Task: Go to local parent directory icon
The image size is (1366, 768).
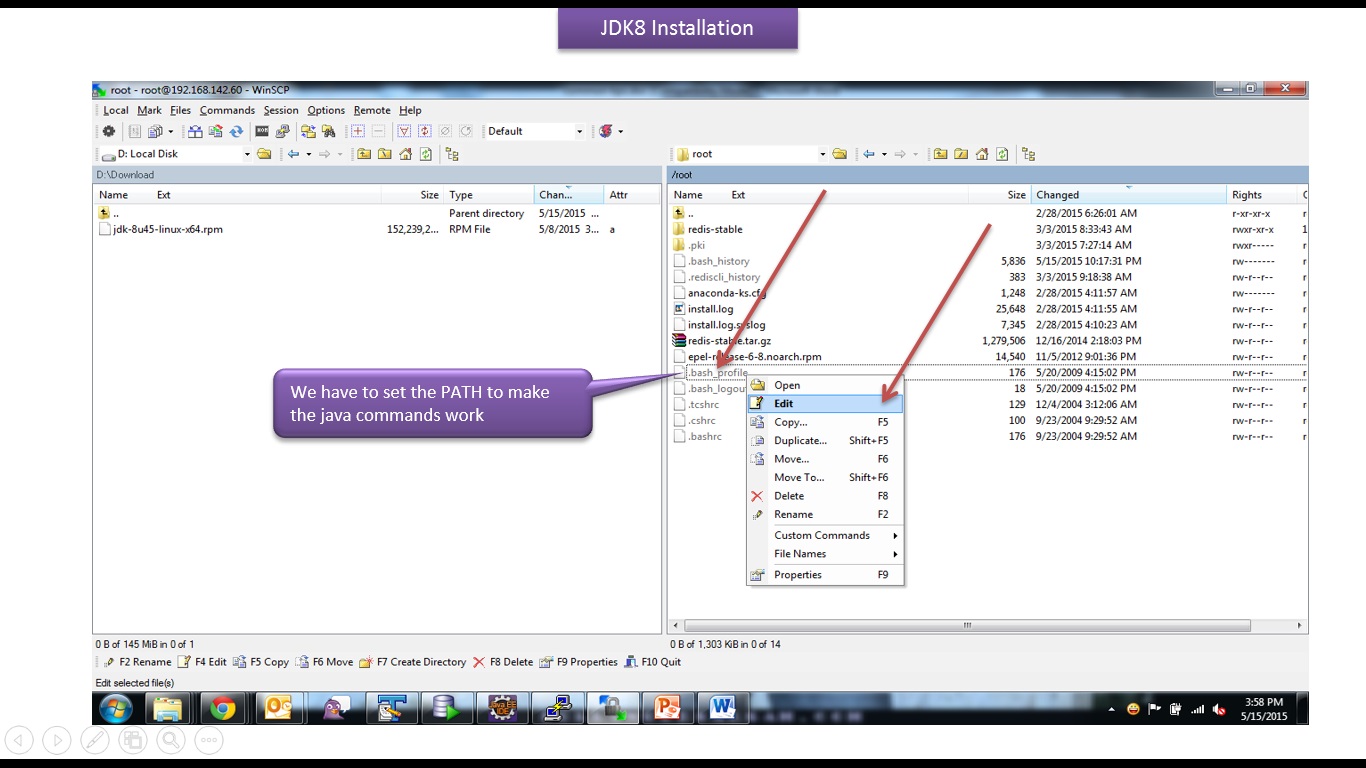Action: click(364, 154)
